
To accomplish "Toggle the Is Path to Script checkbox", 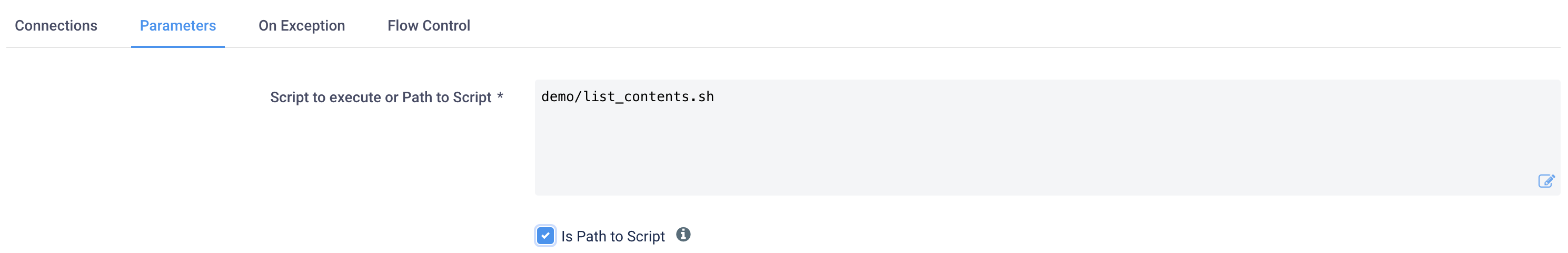I will click(545, 236).
